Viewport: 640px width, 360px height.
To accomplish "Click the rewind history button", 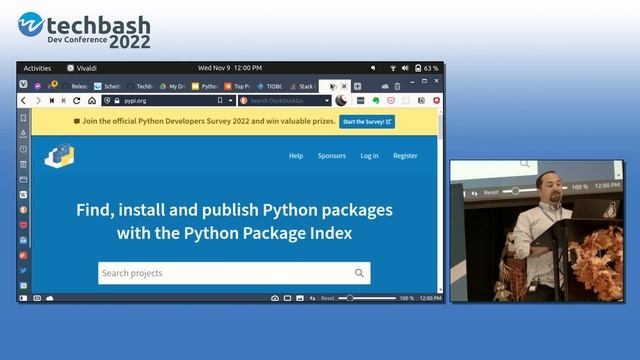I will pos(52,100).
